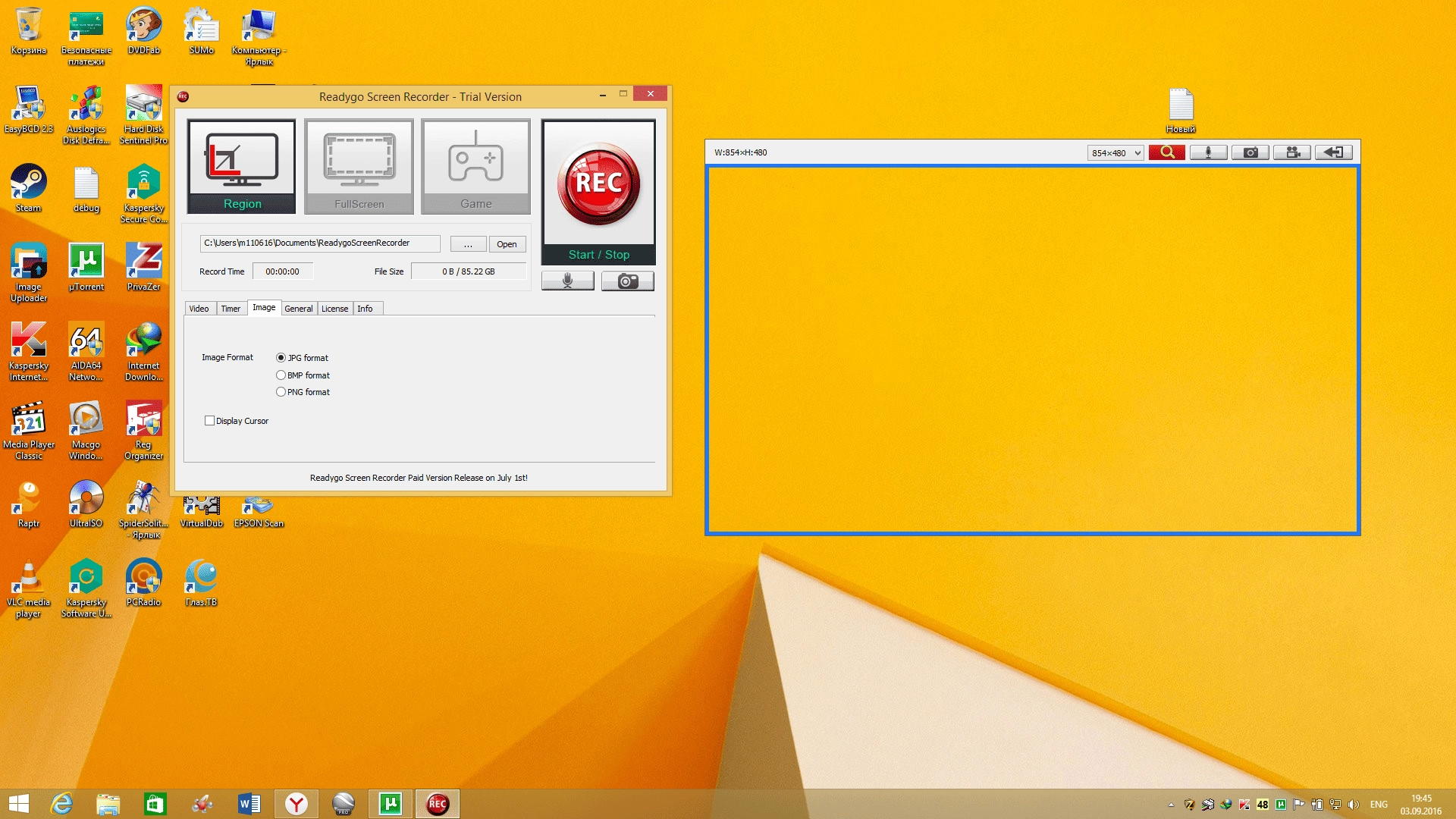This screenshot has width=1456, height=819.
Task: Open the Windows Store taskbar icon
Action: pyautogui.click(x=155, y=804)
